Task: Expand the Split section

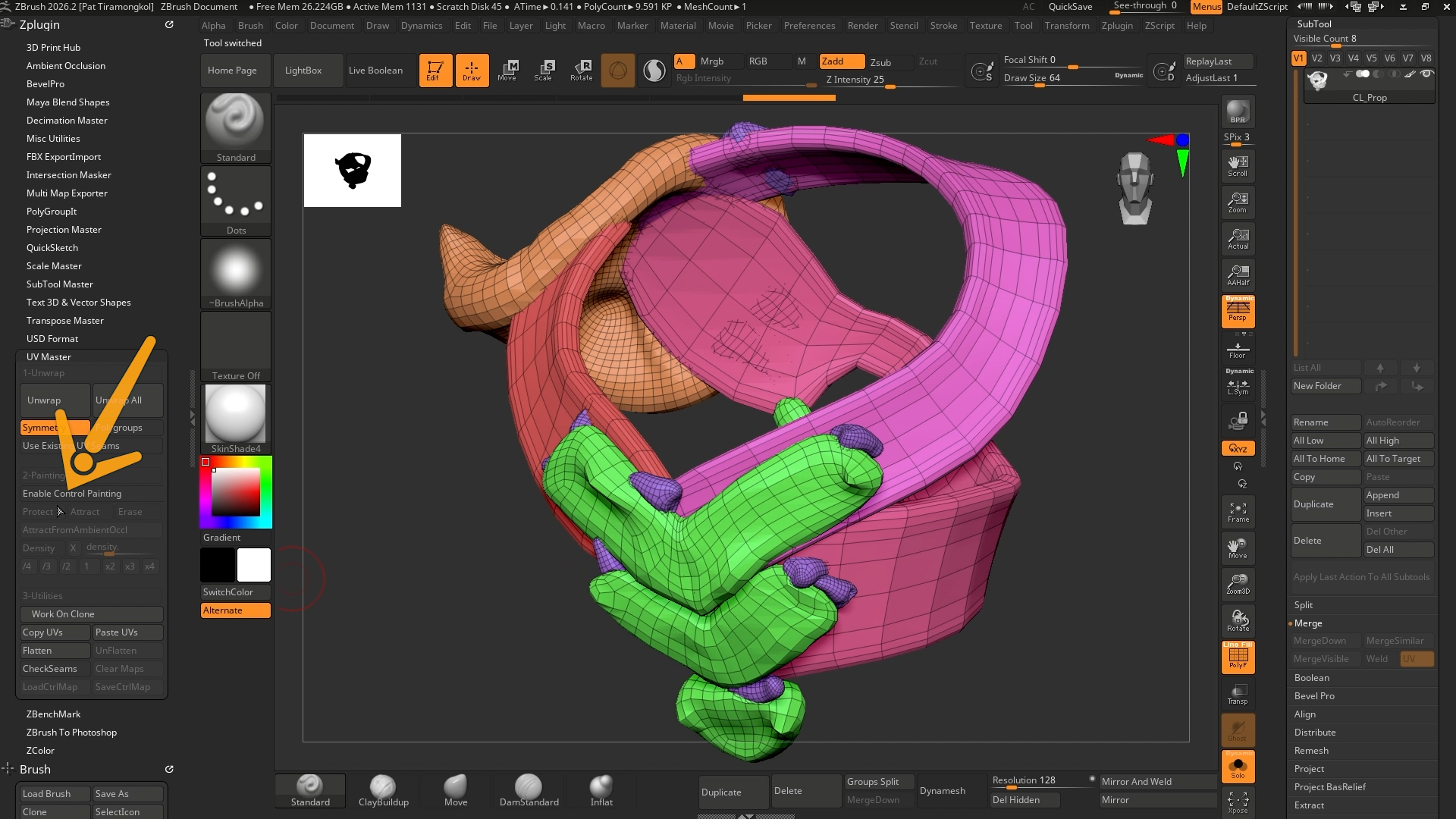Action: click(1303, 605)
